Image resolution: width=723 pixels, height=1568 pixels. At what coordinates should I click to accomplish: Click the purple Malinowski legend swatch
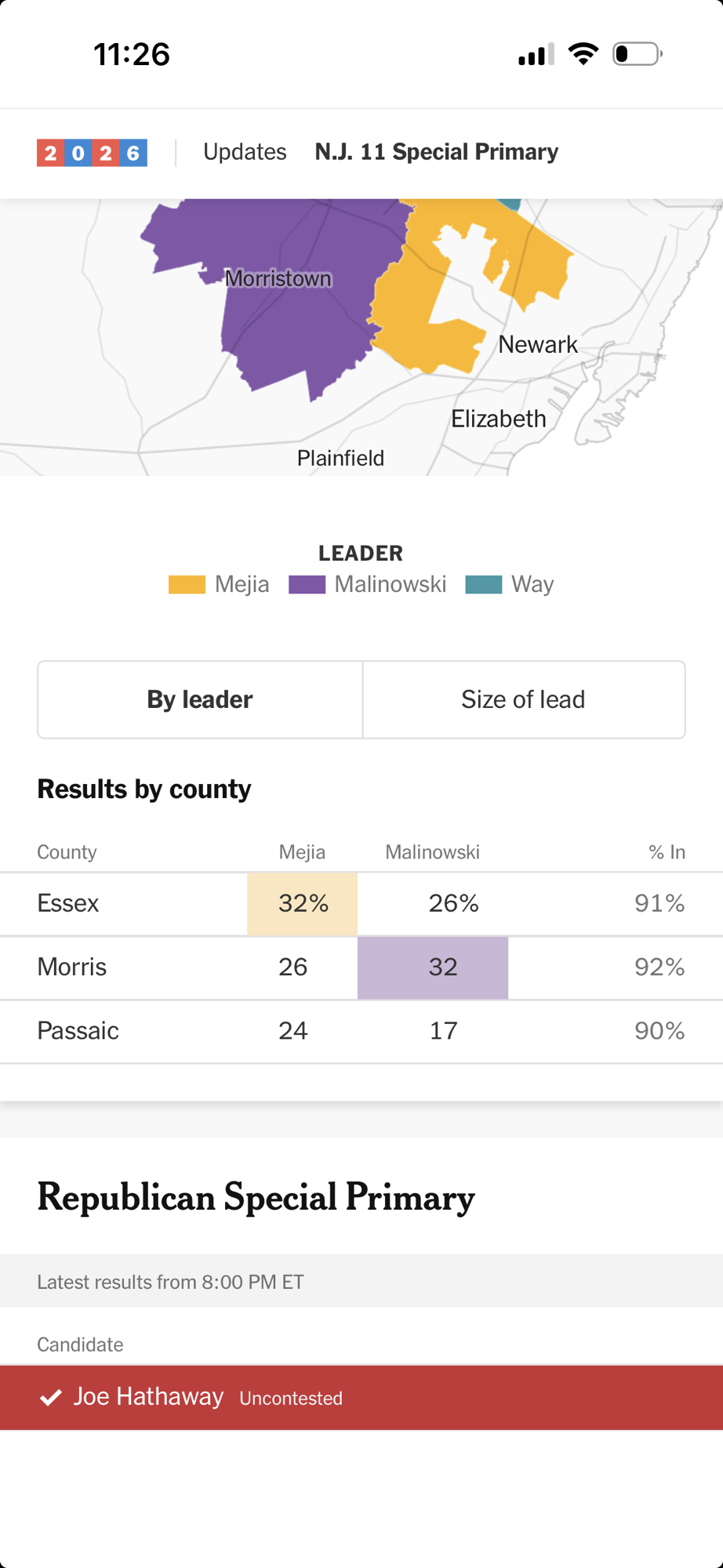307,585
